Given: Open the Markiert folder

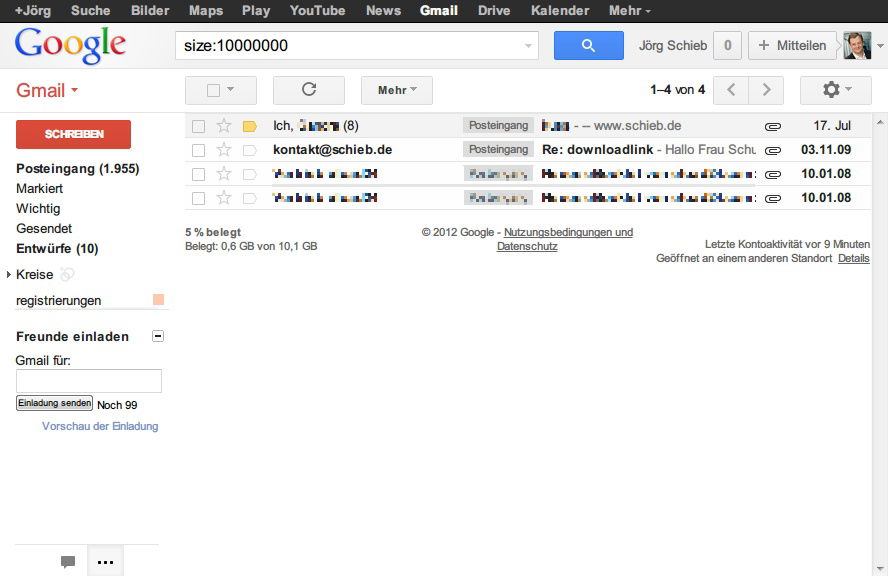Looking at the screenshot, I should point(40,189).
